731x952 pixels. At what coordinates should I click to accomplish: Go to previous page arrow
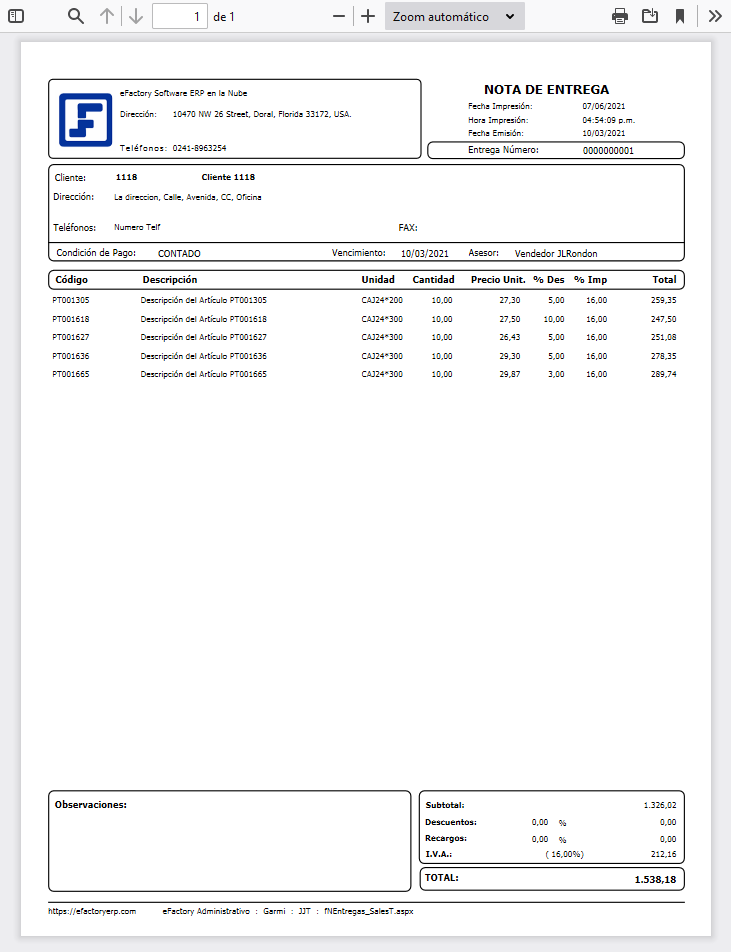[x=107, y=16]
